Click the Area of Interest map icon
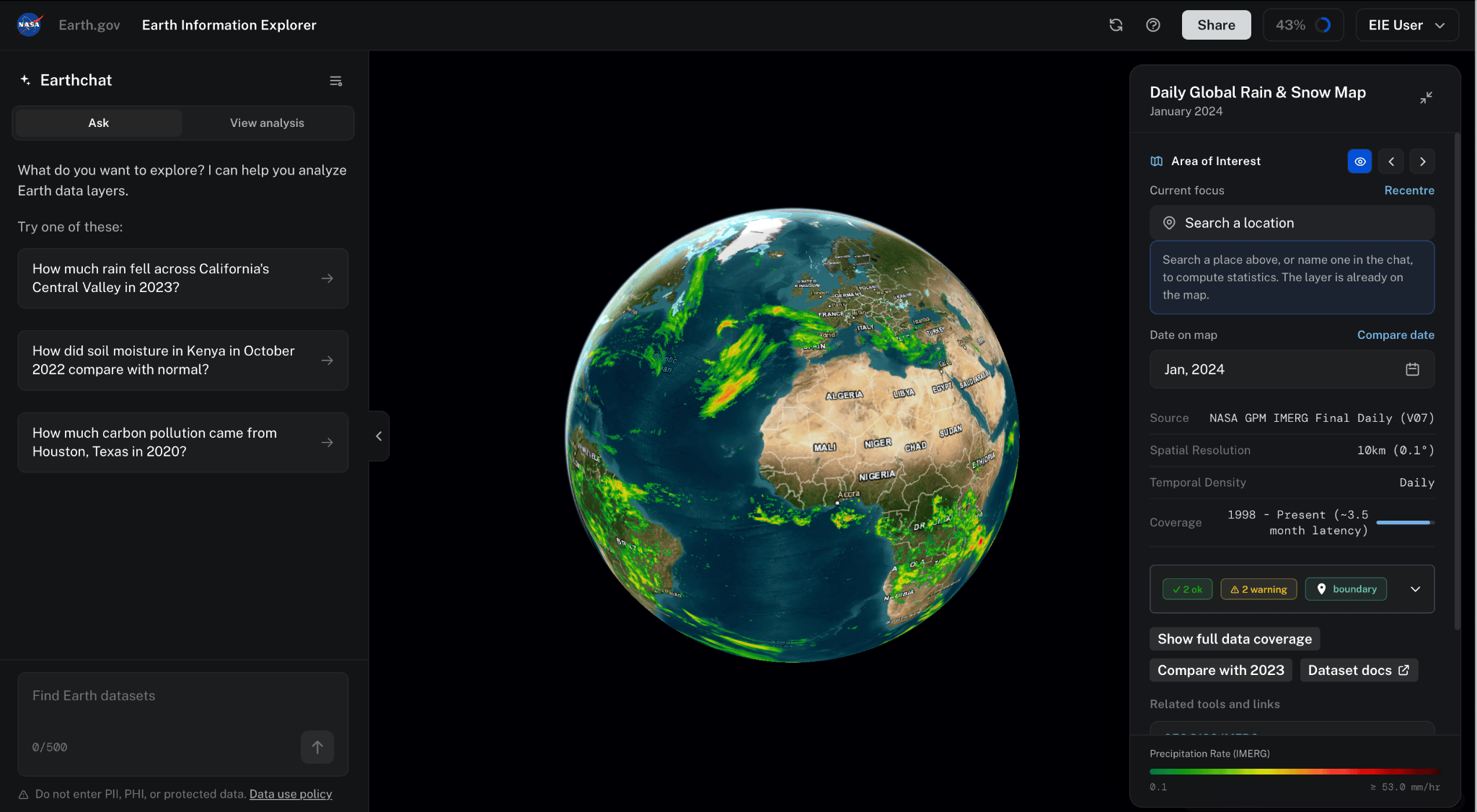The height and width of the screenshot is (812, 1477). coord(1157,162)
